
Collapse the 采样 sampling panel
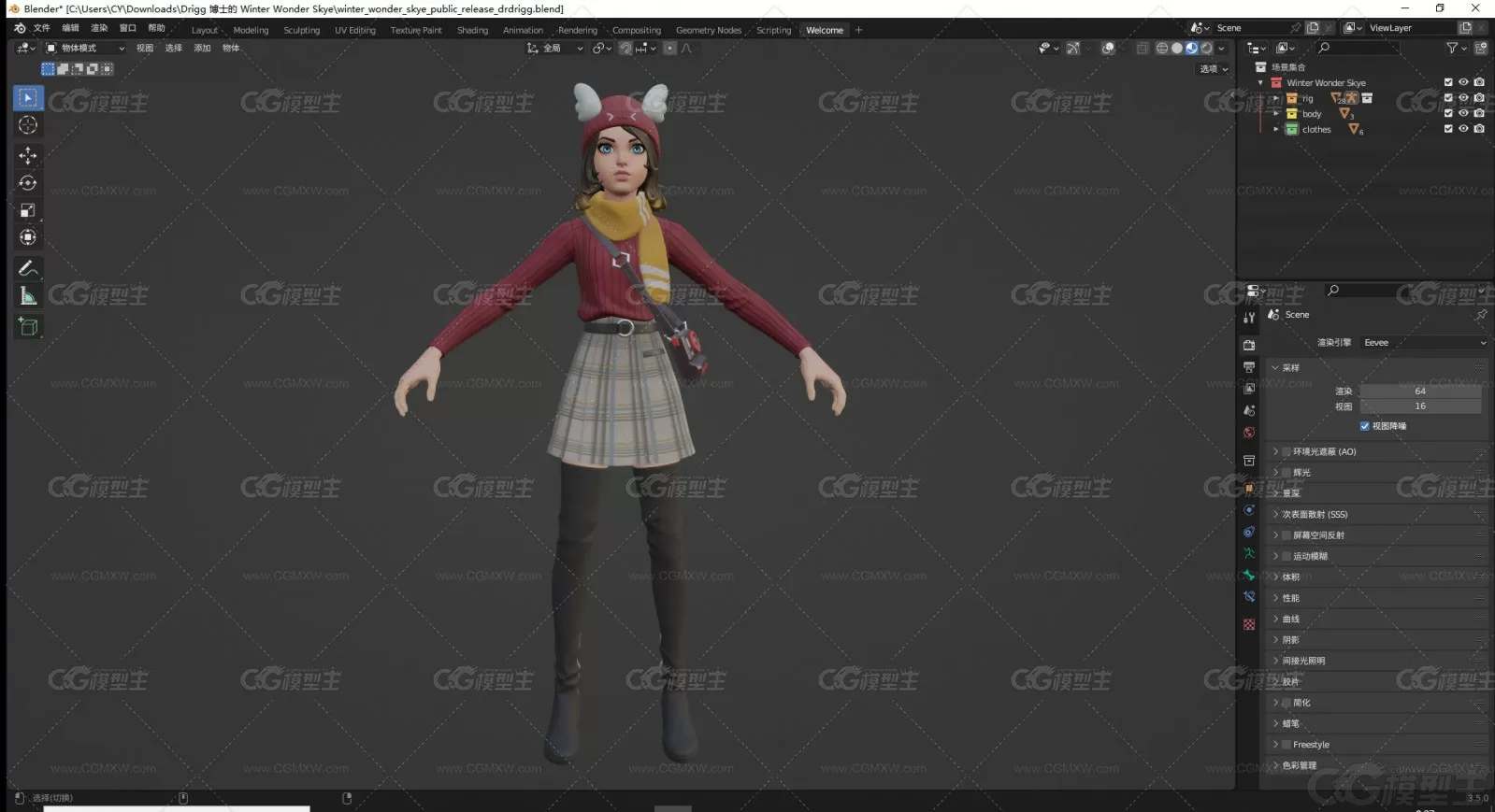pos(1275,368)
